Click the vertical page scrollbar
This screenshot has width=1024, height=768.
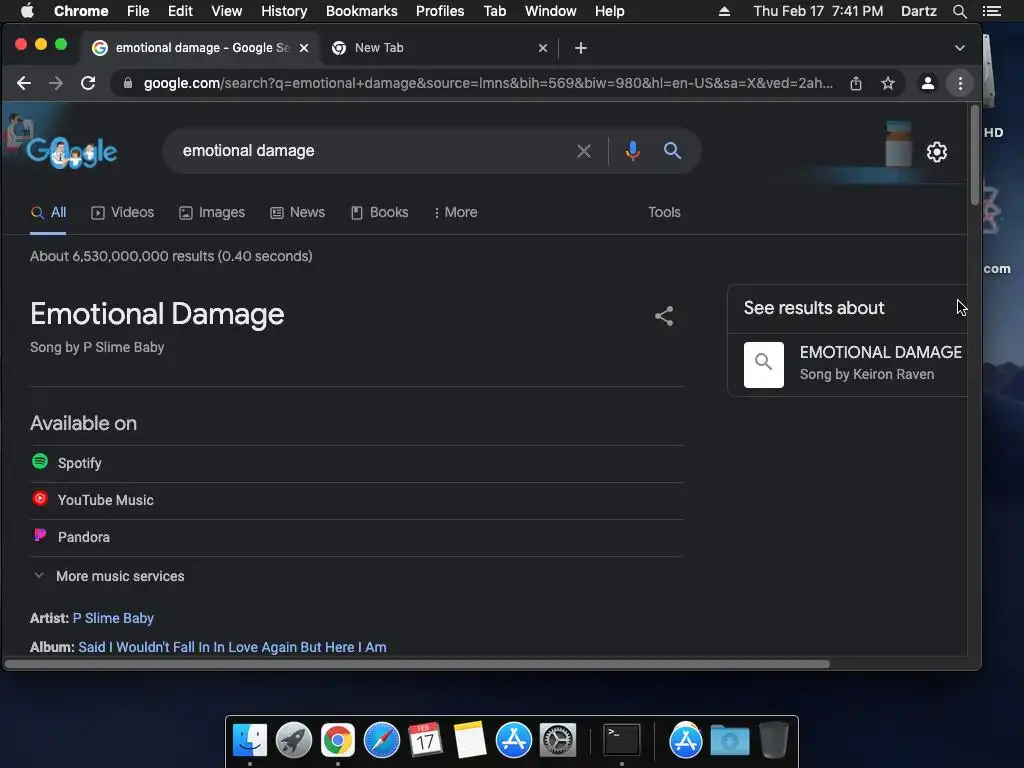(x=974, y=155)
